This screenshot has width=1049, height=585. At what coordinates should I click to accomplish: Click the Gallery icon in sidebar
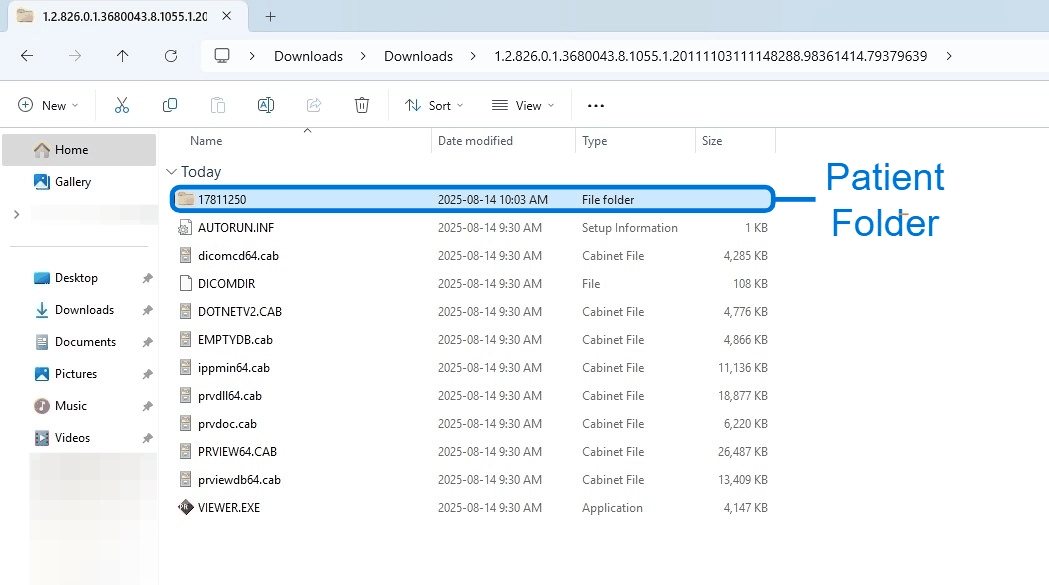tap(41, 181)
